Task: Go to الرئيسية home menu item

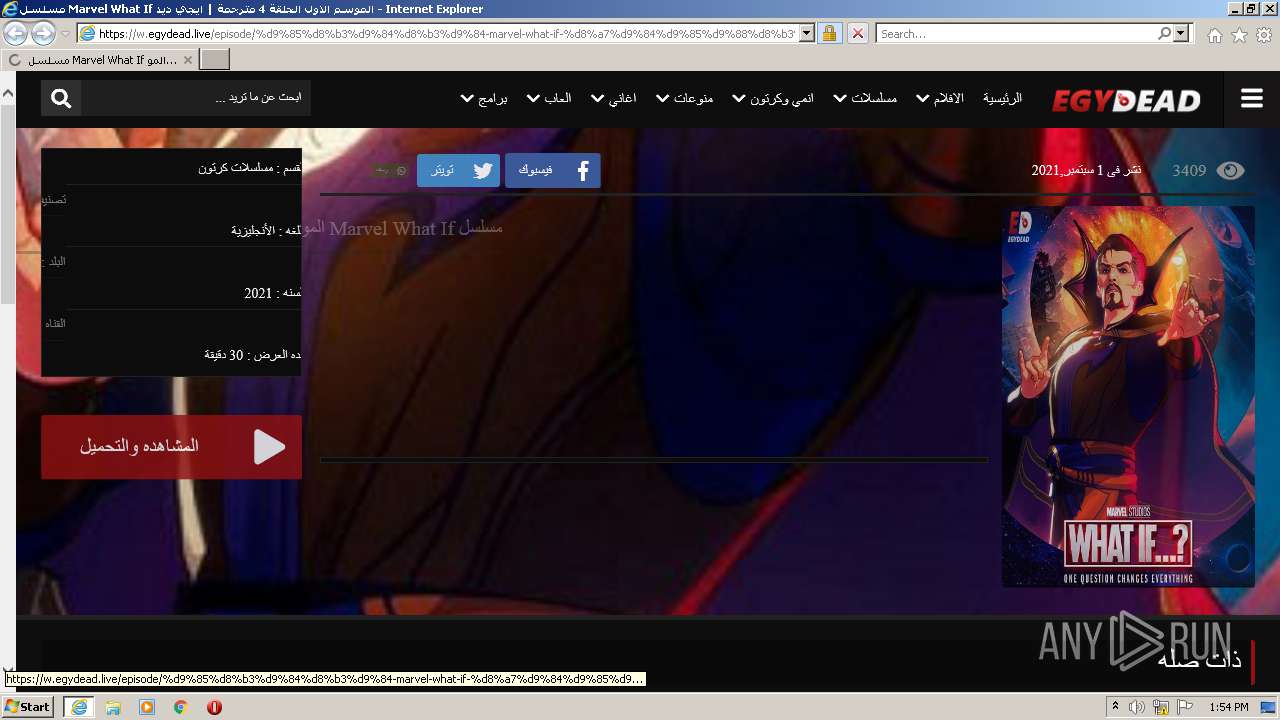Action: 1002,98
